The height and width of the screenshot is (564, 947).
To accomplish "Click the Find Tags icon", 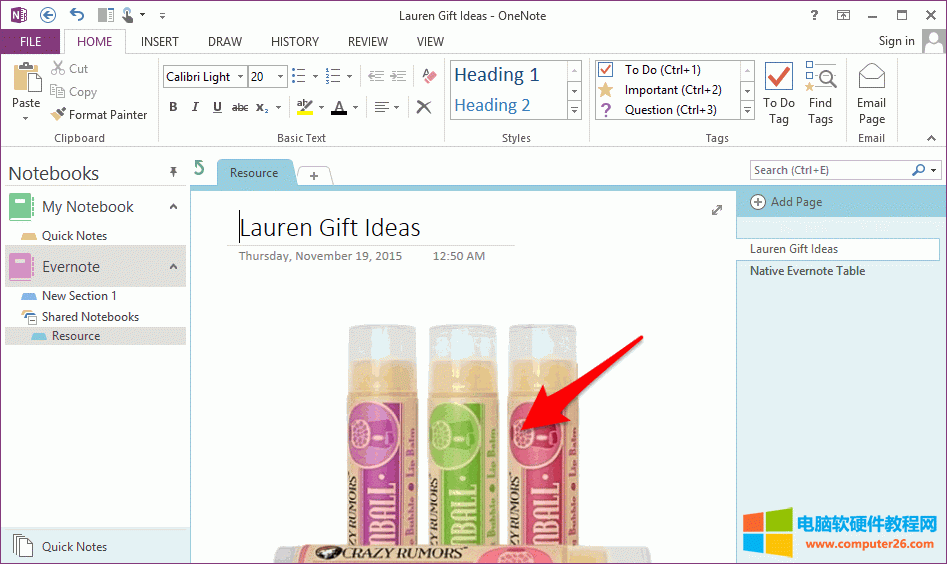I will point(820,78).
